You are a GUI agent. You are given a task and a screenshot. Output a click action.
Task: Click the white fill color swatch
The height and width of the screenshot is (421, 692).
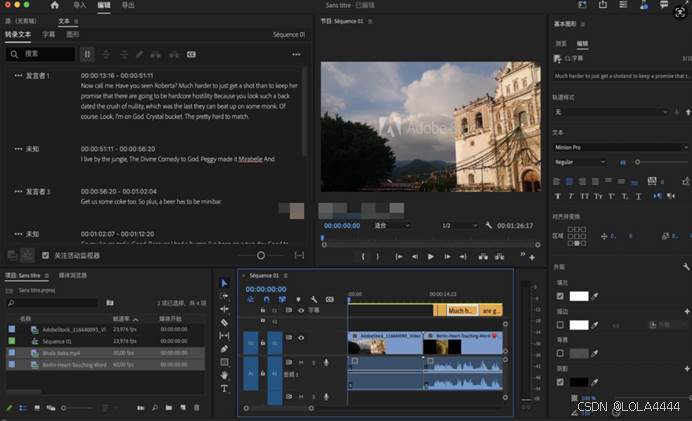pos(579,296)
